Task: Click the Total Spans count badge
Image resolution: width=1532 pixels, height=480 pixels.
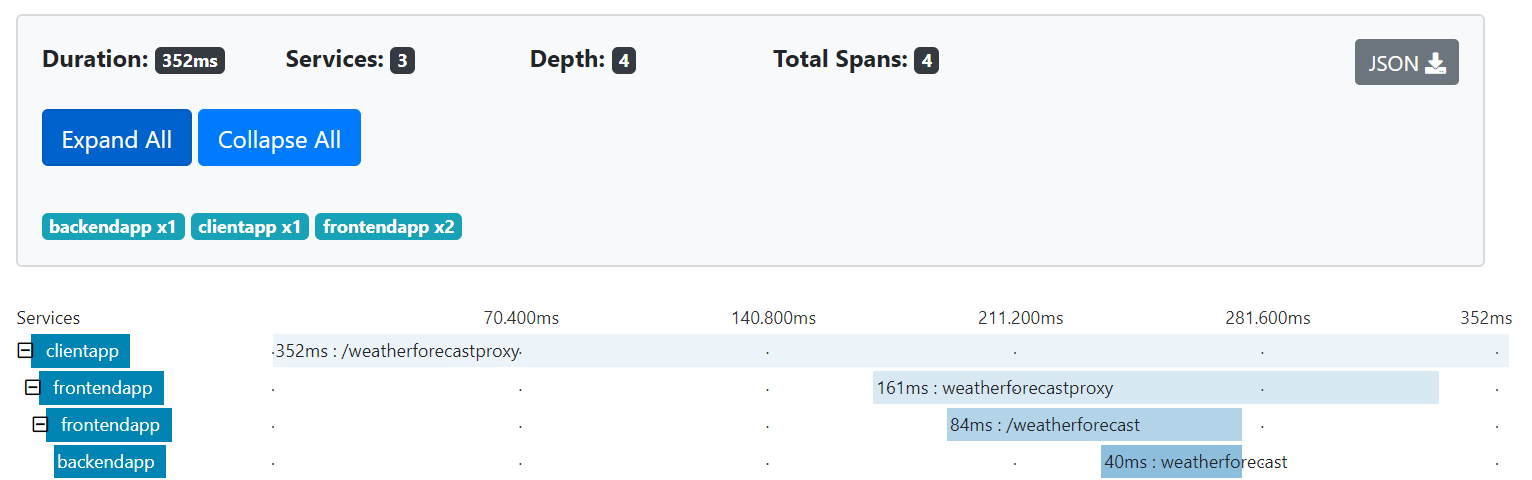Action: point(926,61)
